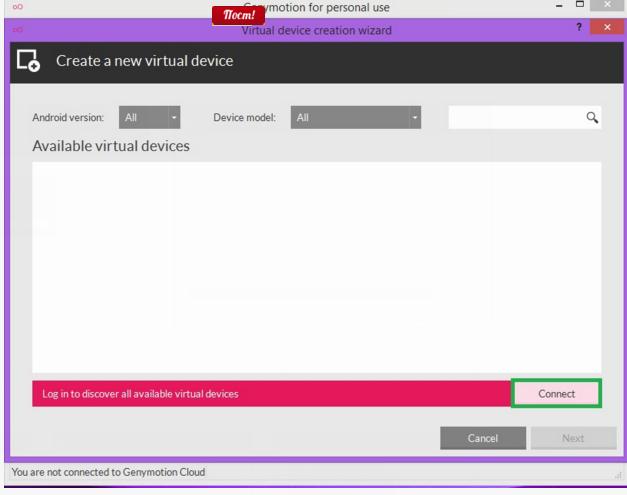Screen dimensions: 627x495
Task: Open the Android version dropdown
Action: pyautogui.click(x=148, y=119)
